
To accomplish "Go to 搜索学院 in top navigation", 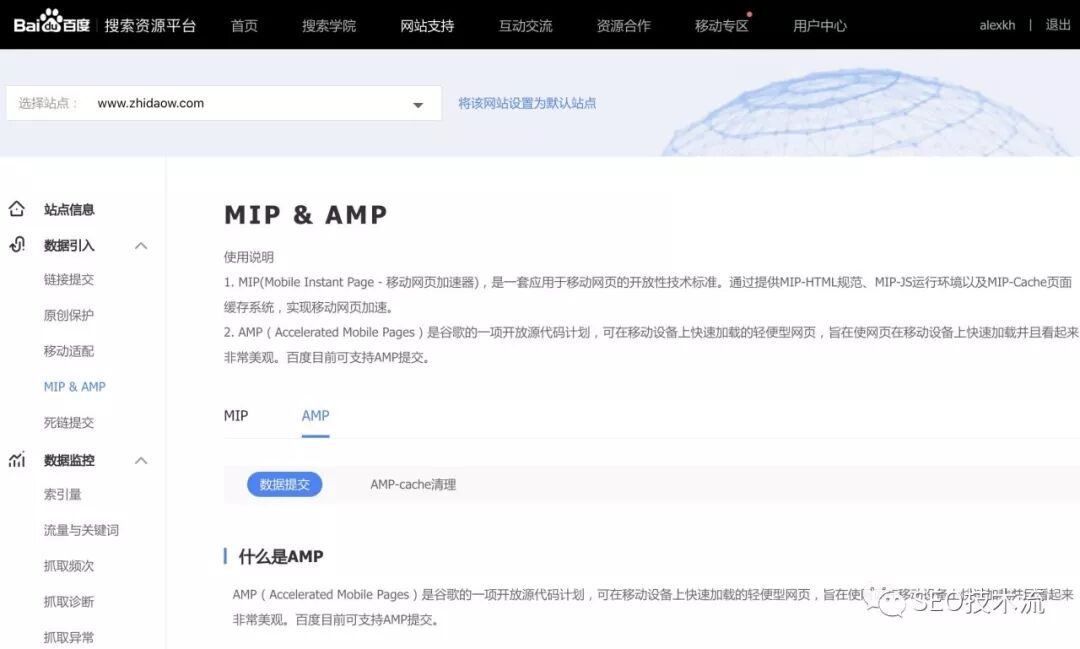I will (x=329, y=25).
